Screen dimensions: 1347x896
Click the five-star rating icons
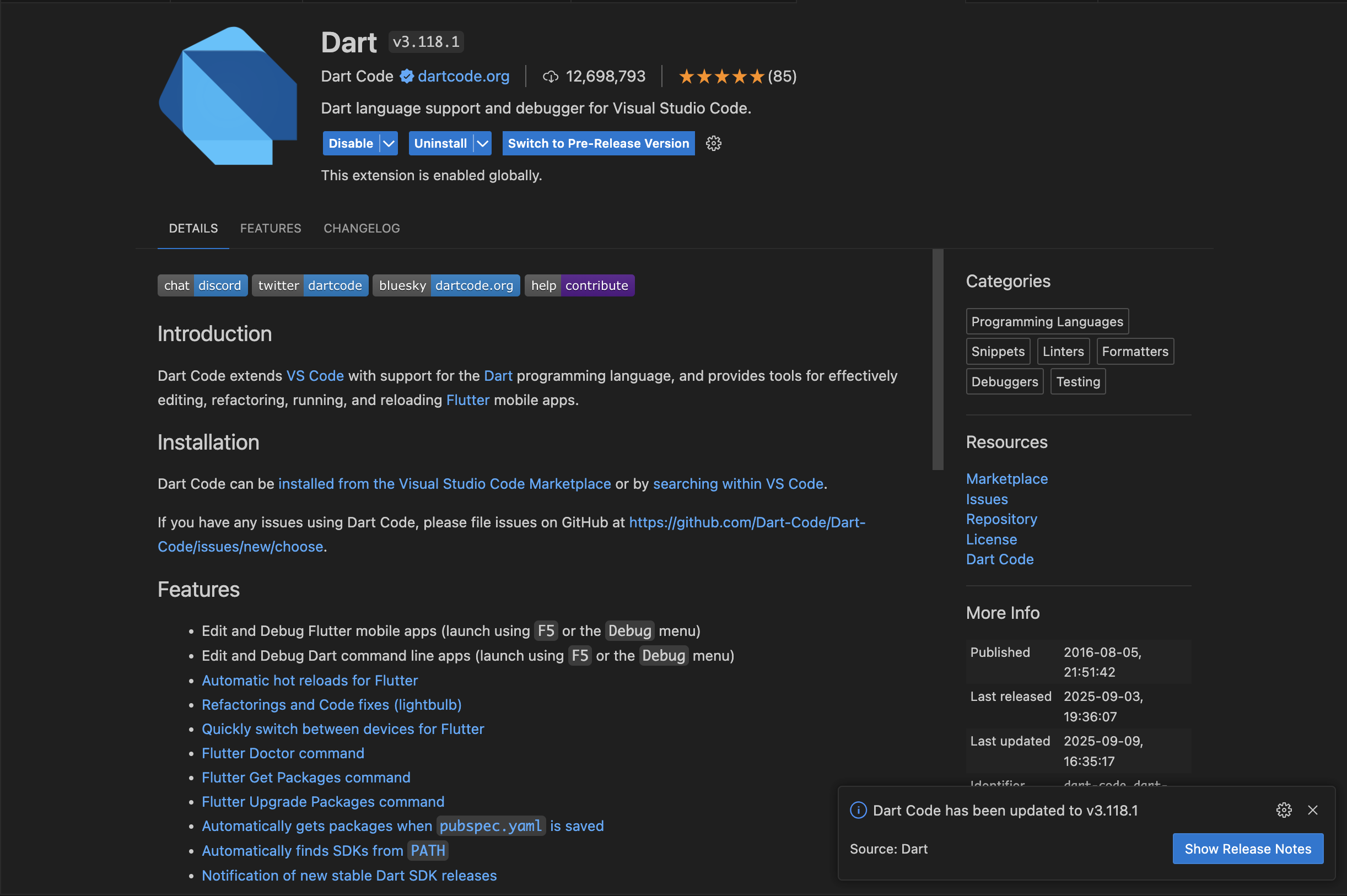tap(721, 76)
